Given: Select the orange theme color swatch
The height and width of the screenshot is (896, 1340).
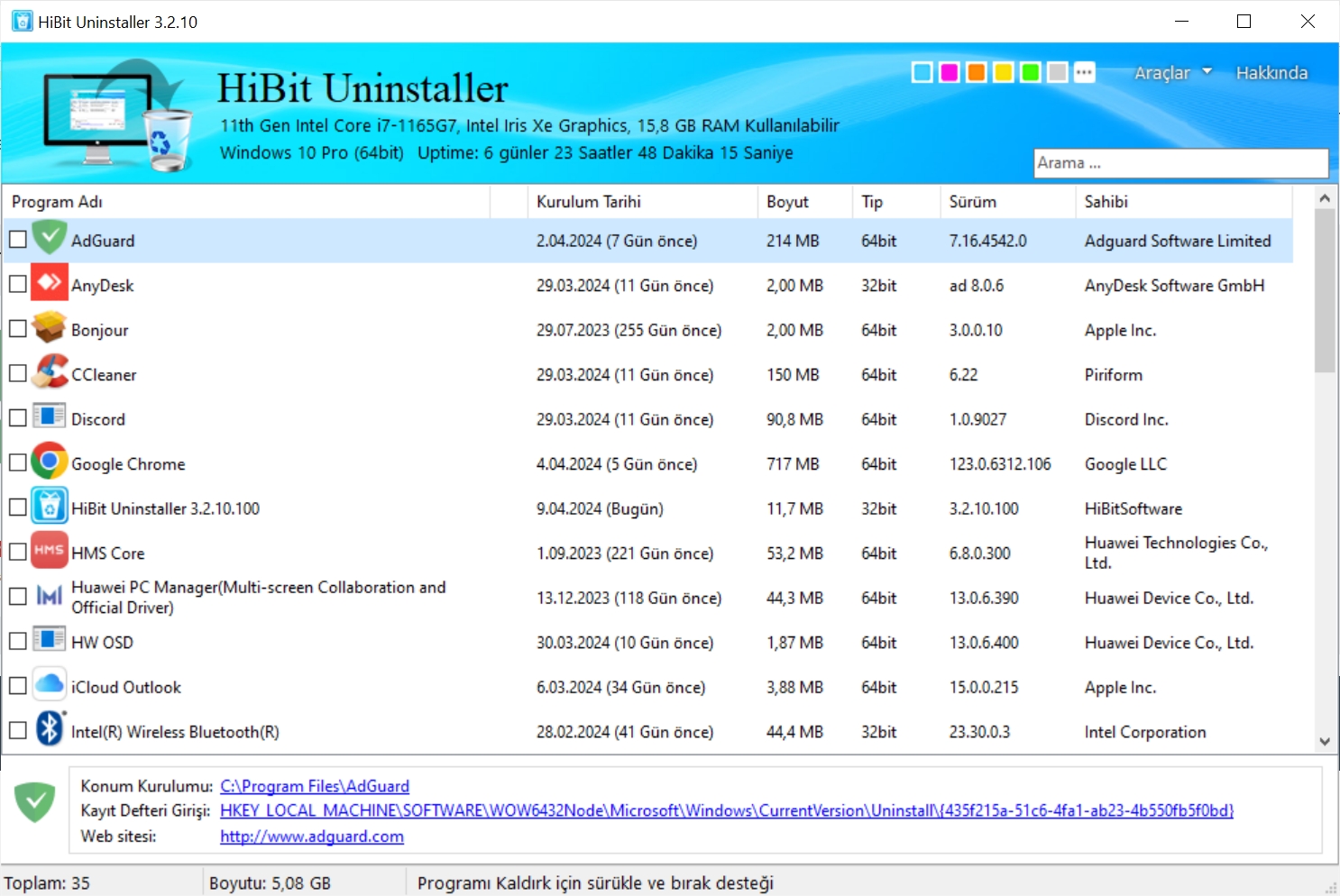Looking at the screenshot, I should [977, 72].
